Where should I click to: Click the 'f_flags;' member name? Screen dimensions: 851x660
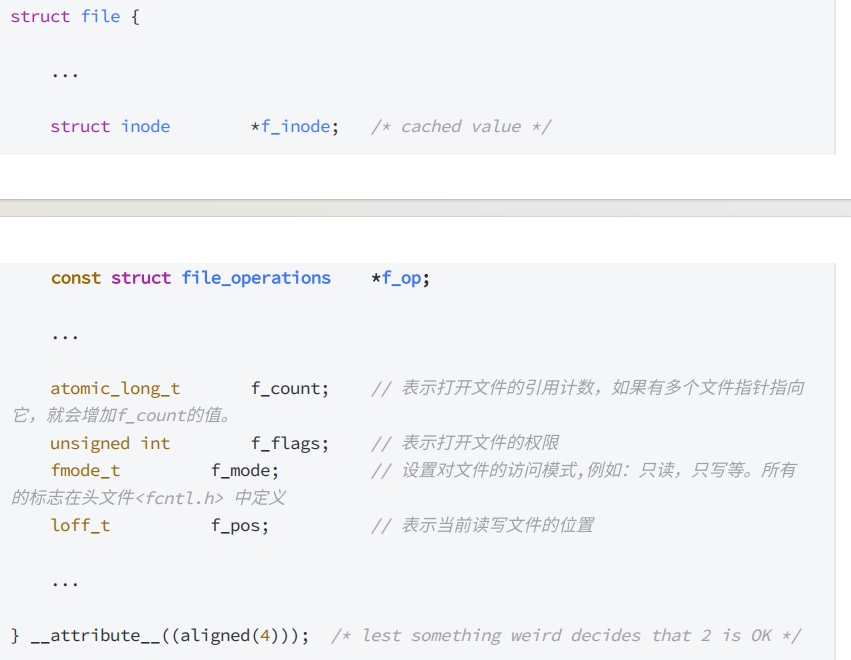pos(290,443)
